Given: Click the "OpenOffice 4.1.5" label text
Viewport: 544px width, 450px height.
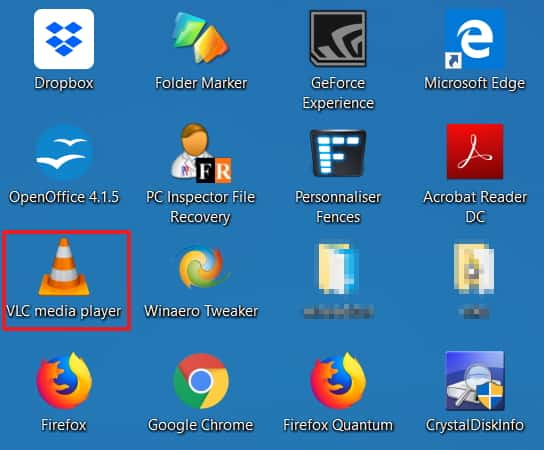Looking at the screenshot, I should pos(64,197).
